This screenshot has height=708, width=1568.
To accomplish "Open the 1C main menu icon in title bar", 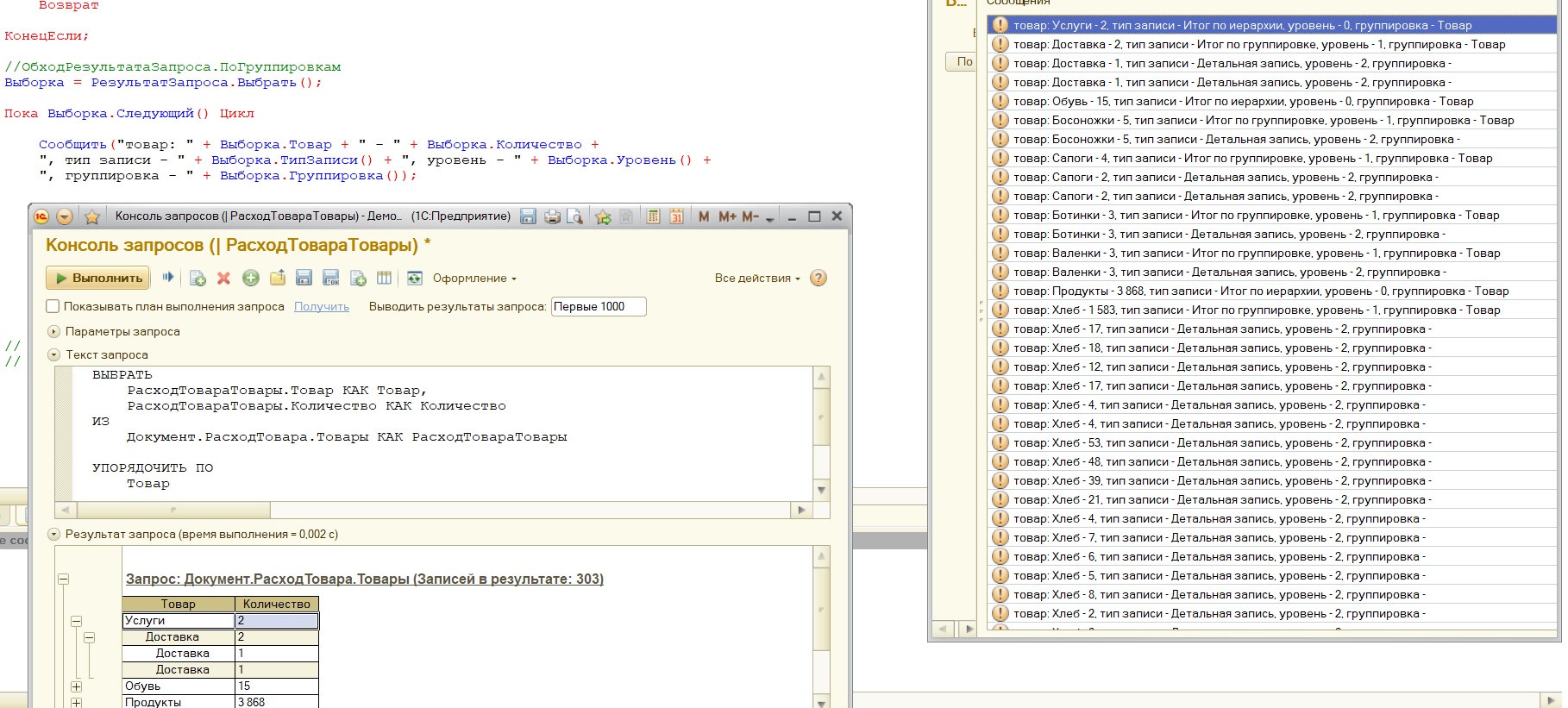I will pyautogui.click(x=41, y=216).
